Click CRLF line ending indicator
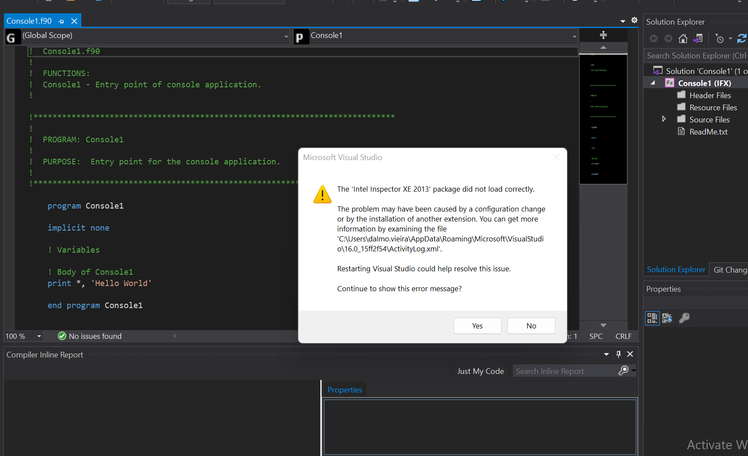 (x=623, y=336)
